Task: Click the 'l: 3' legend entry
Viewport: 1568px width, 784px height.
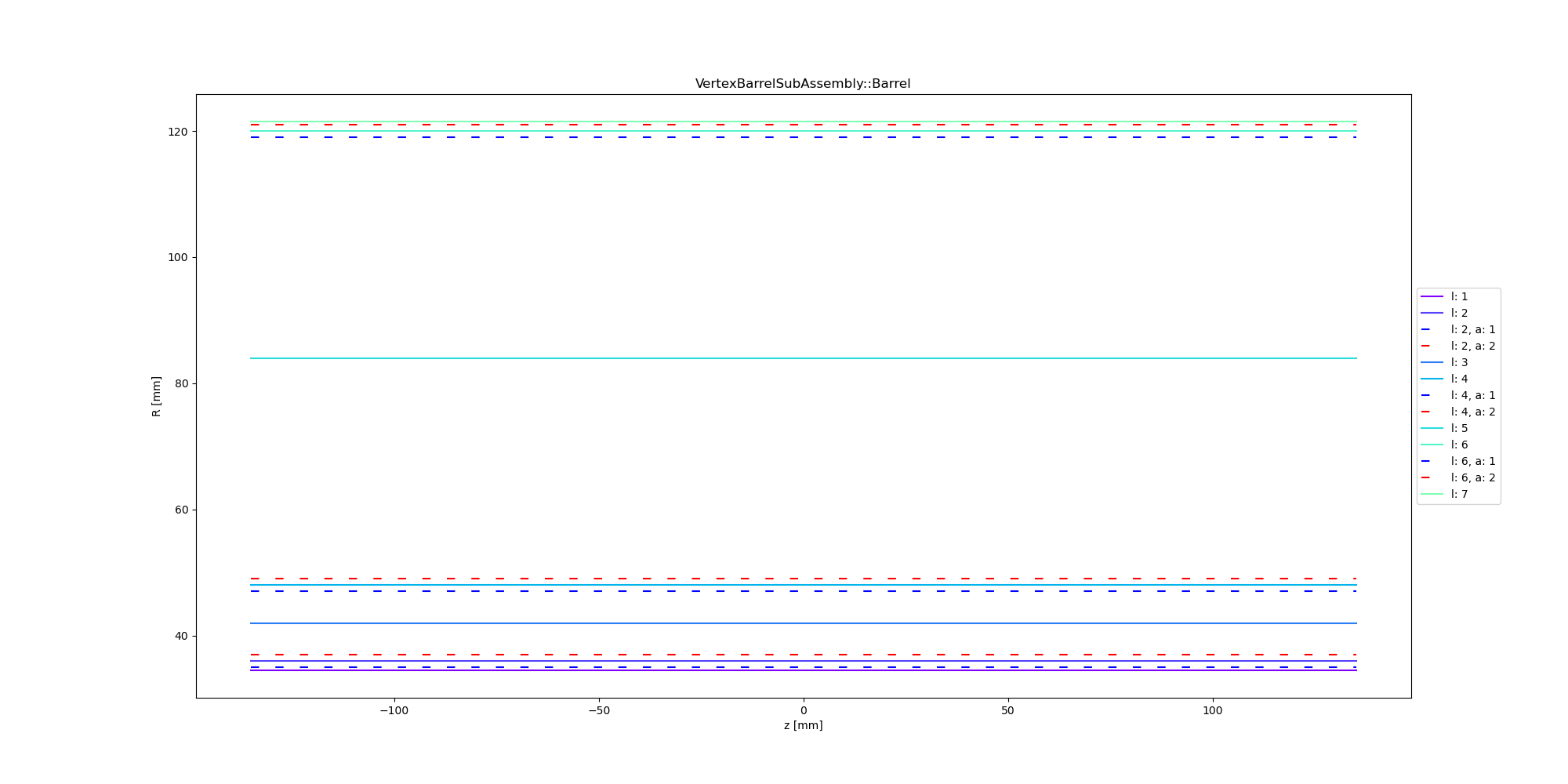Action: [x=1459, y=362]
